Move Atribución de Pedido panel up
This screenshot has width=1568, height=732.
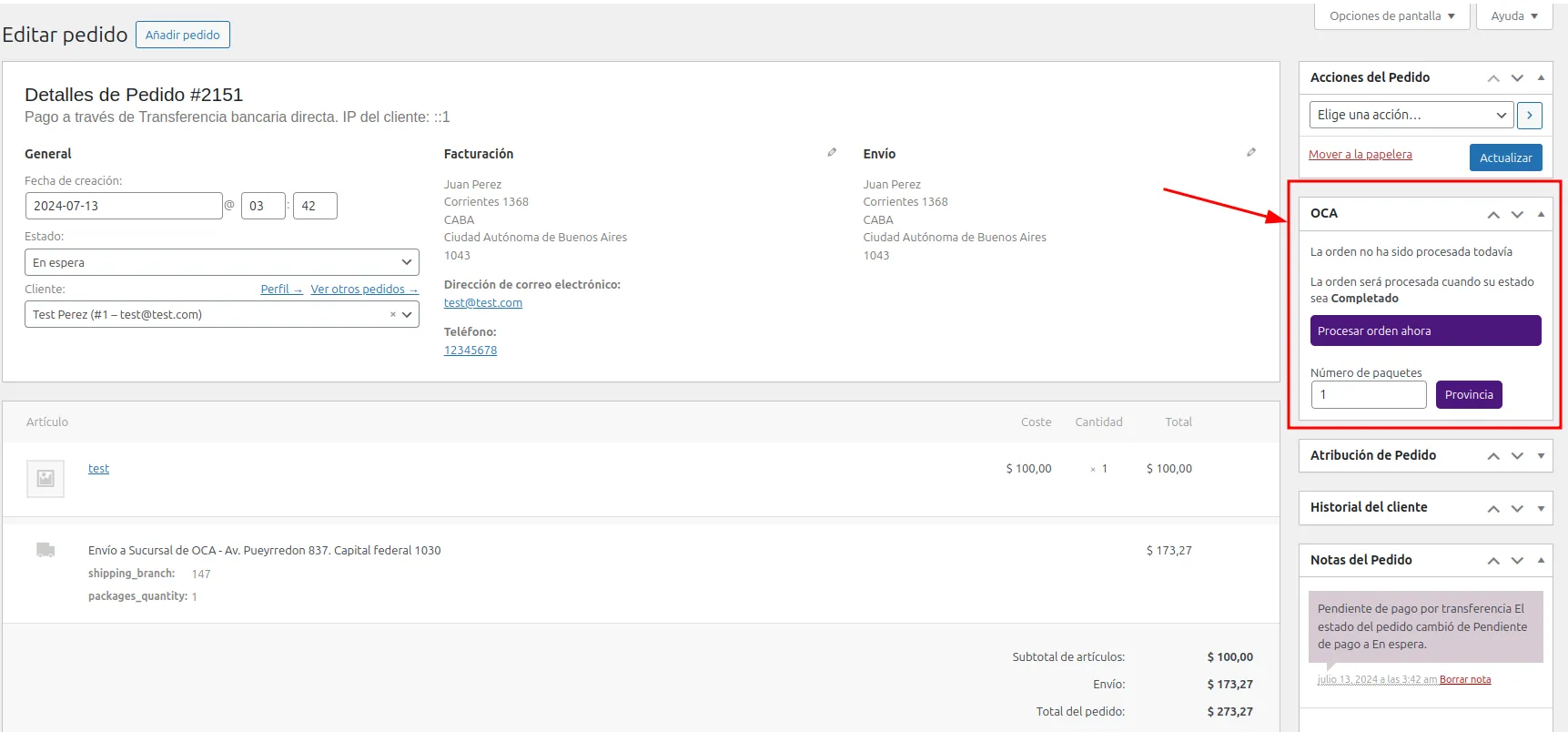(1493, 456)
